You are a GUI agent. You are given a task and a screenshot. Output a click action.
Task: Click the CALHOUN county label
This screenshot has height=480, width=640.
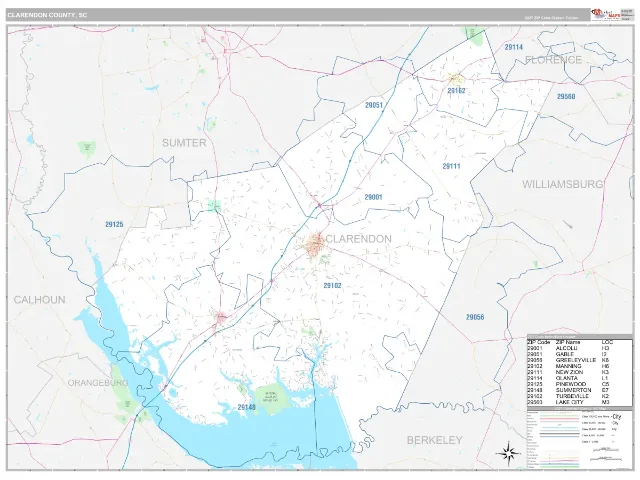pyautogui.click(x=39, y=300)
